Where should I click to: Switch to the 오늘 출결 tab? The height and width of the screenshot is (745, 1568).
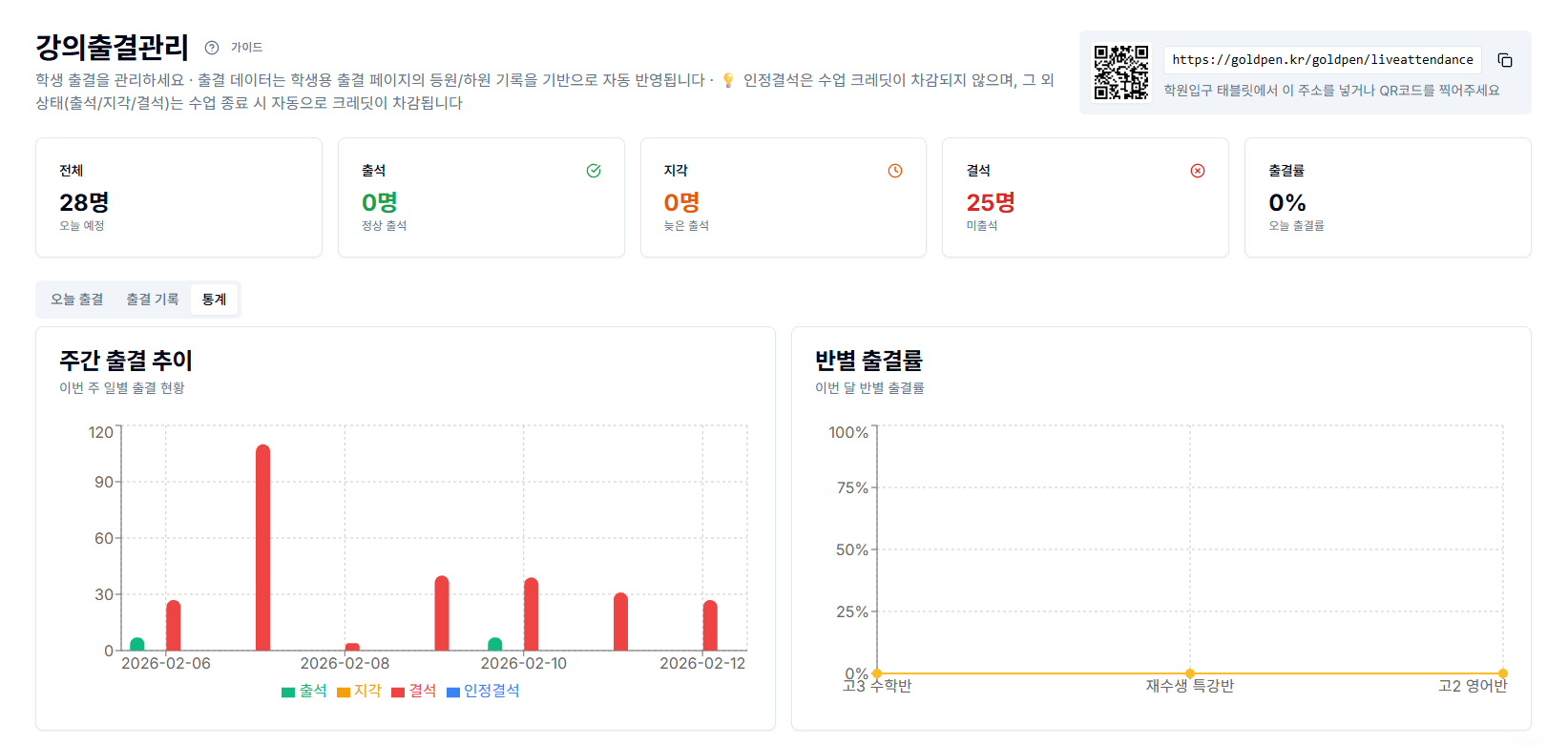click(77, 300)
